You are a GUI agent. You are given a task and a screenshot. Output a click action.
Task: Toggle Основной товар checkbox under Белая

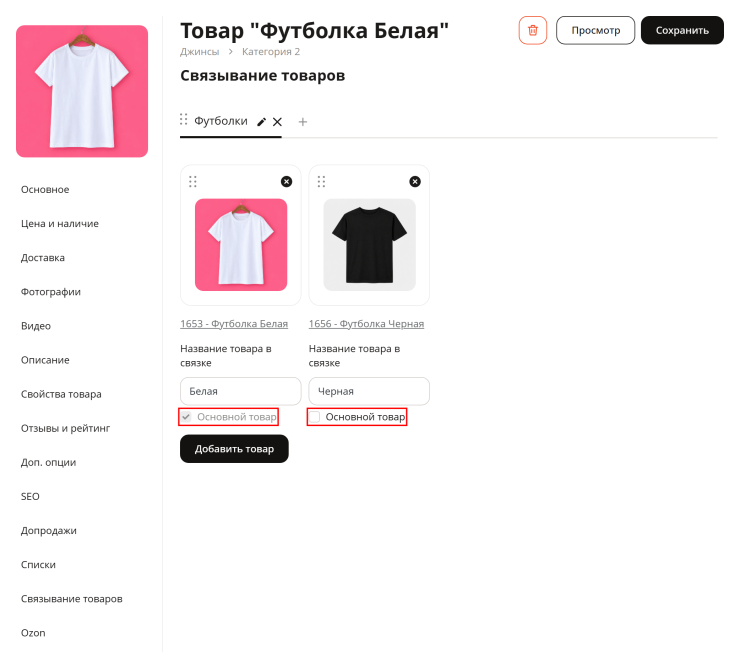tap(186, 417)
